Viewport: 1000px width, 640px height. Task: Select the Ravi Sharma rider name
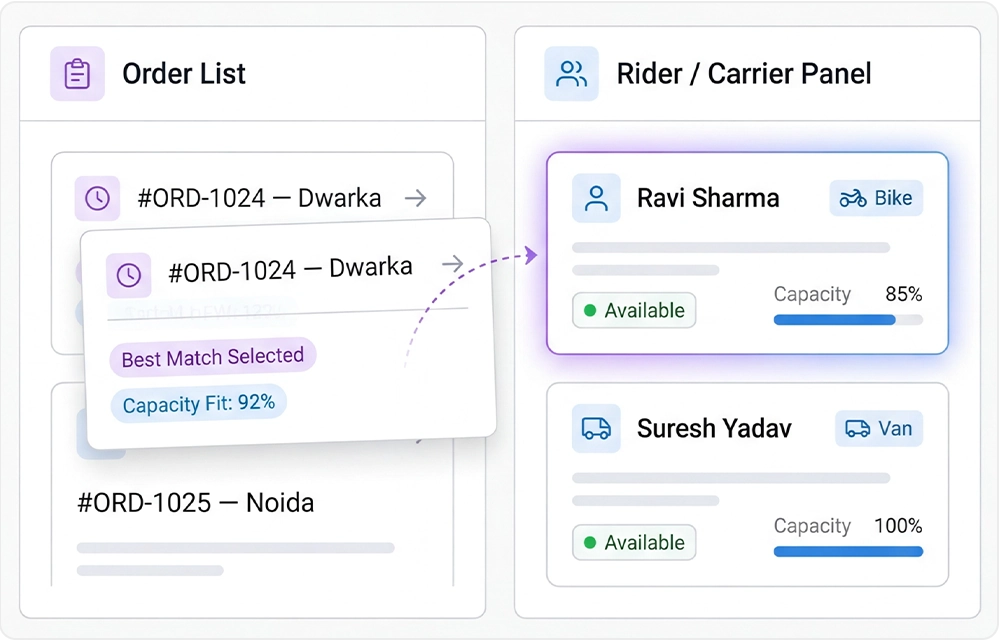[708, 198]
